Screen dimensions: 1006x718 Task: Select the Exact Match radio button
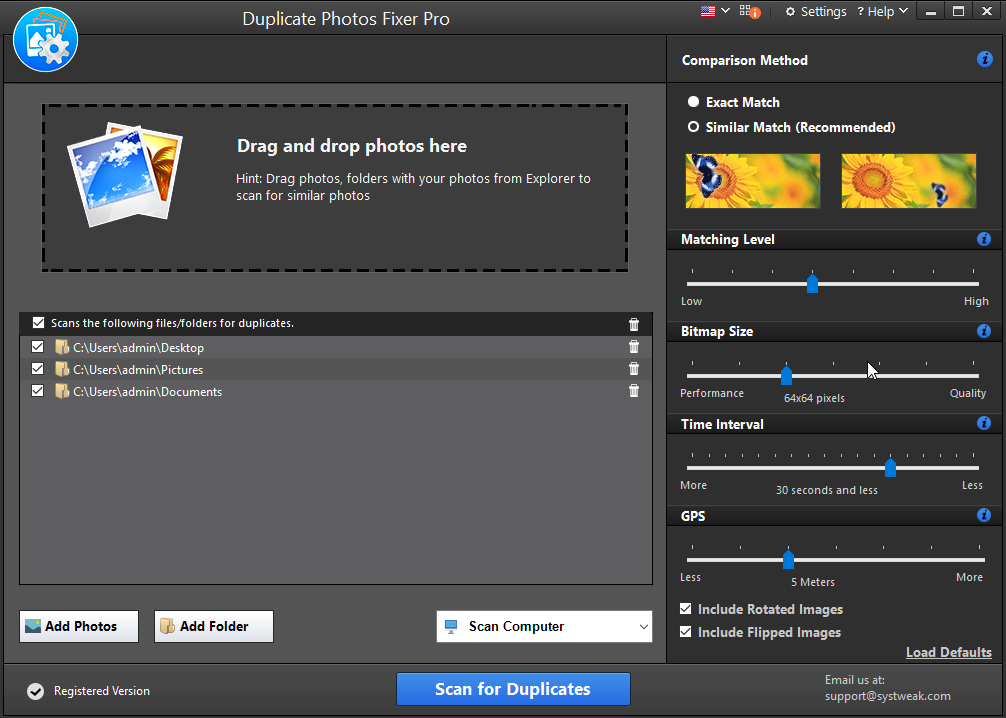click(693, 101)
